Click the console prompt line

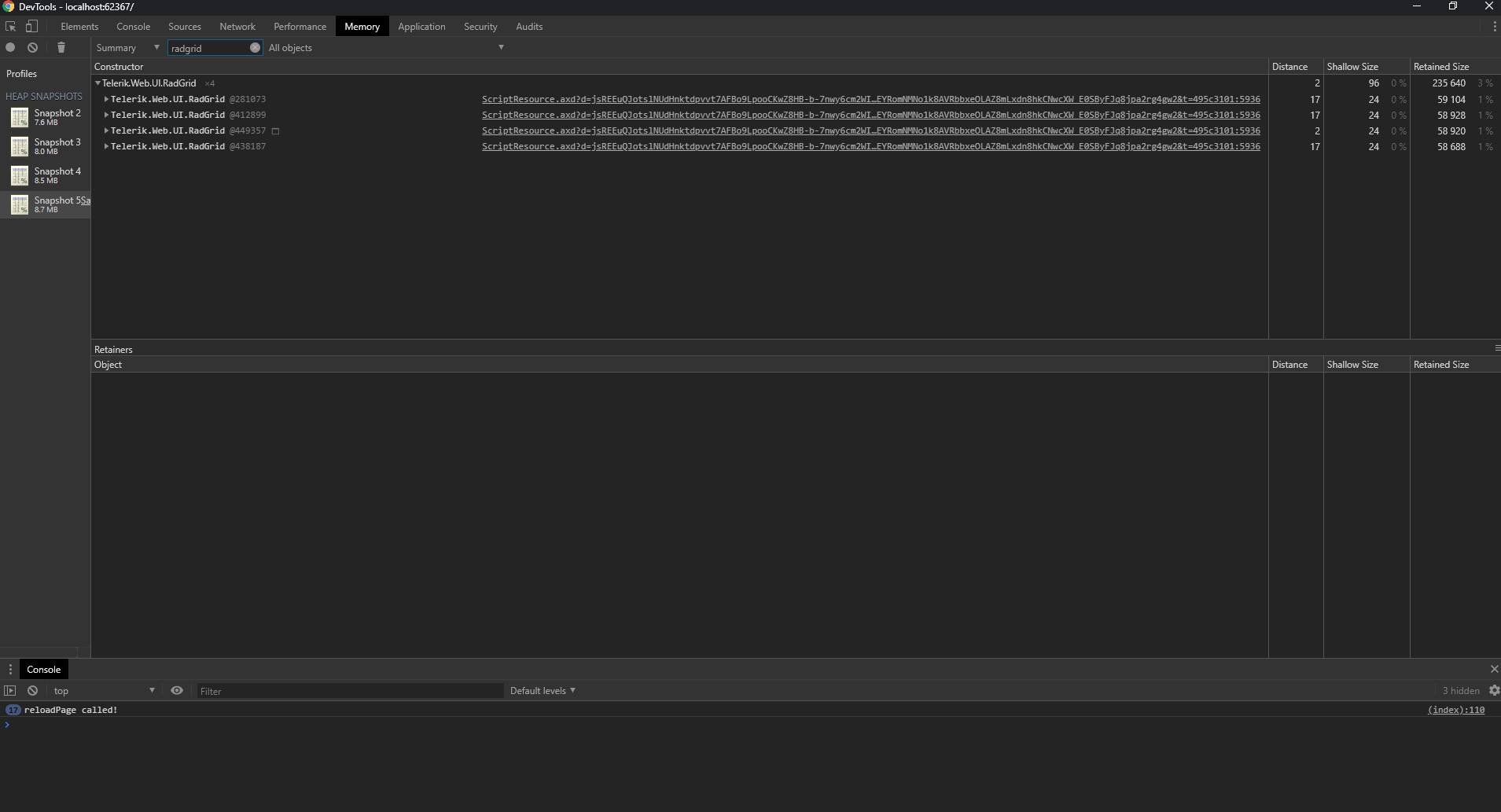click(750, 725)
